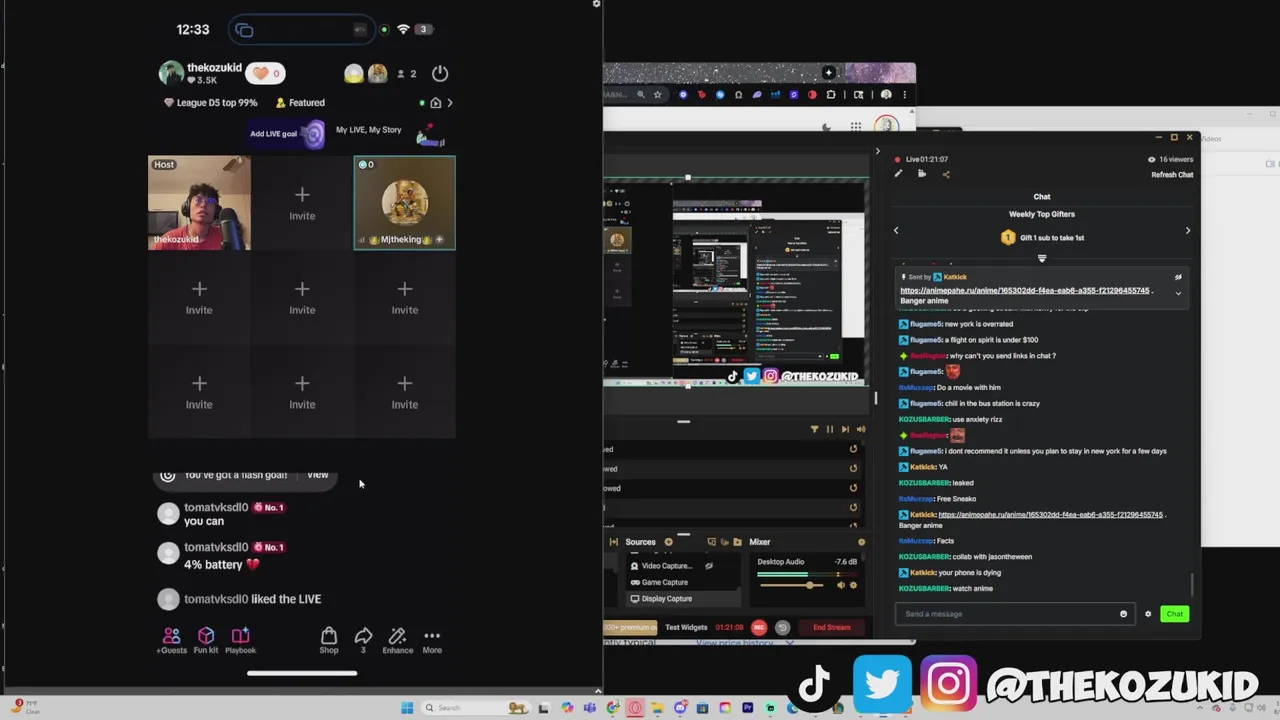1280x720 pixels.
Task: Tap the power icon to end LIVE
Action: 440,73
